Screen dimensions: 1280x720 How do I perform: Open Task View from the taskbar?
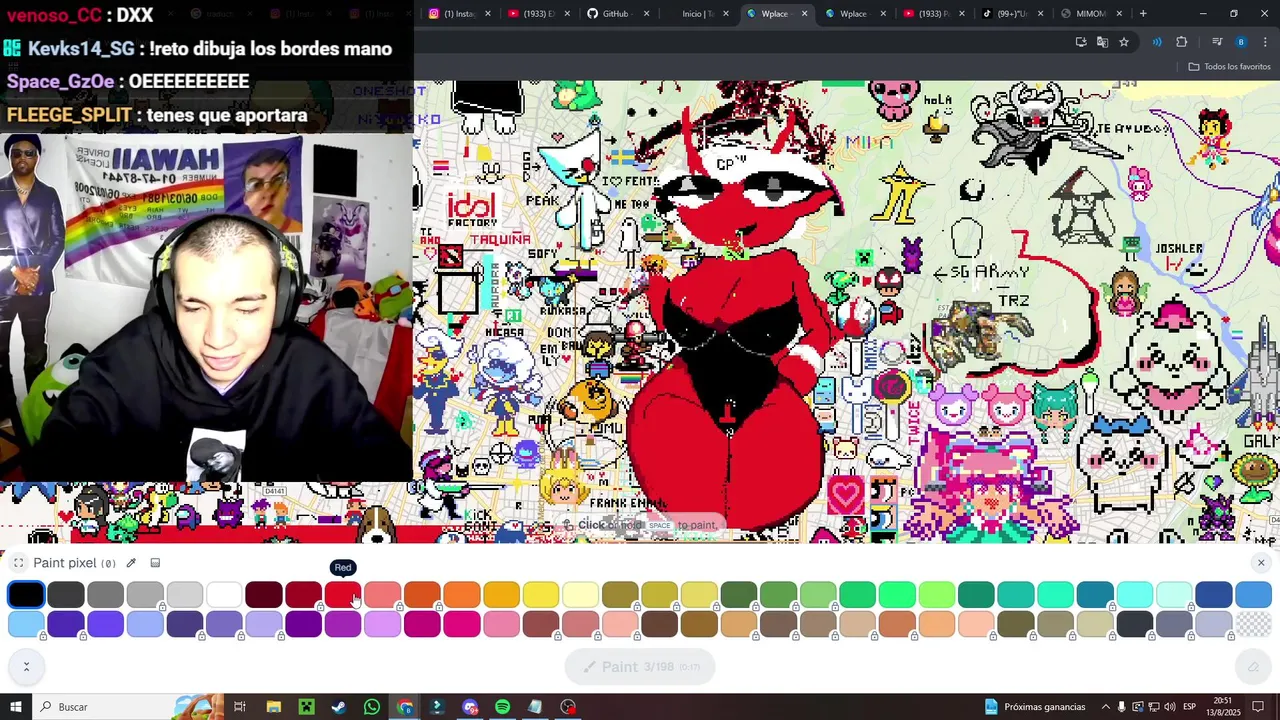(240, 707)
